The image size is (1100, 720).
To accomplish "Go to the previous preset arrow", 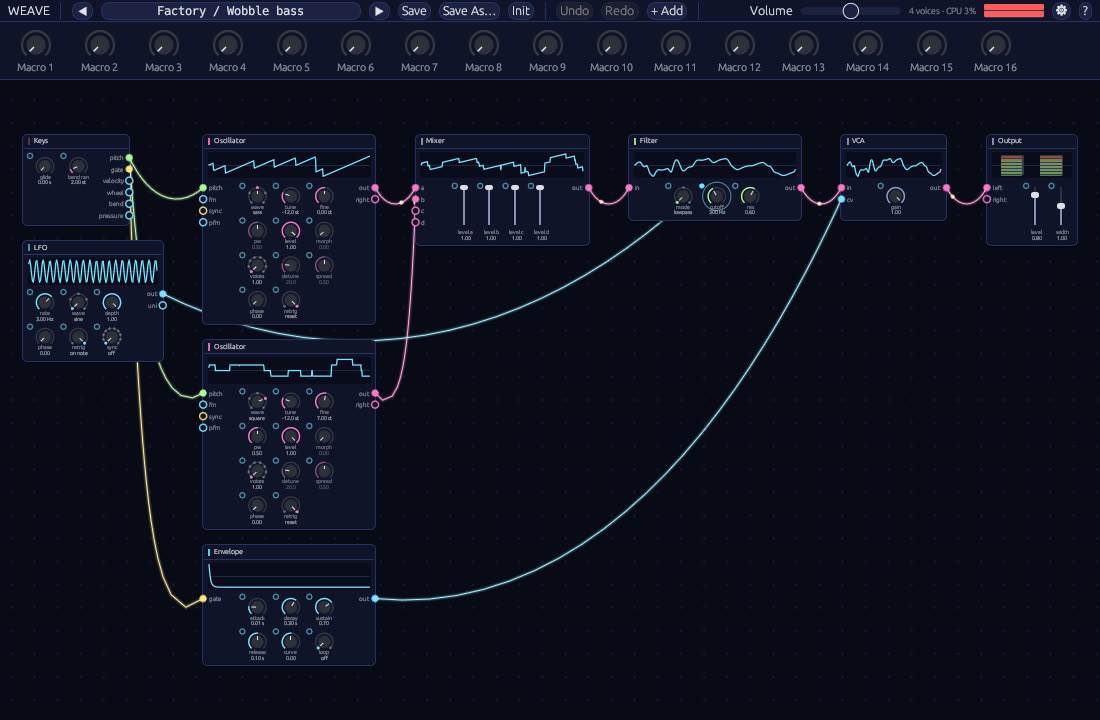I will coord(83,11).
